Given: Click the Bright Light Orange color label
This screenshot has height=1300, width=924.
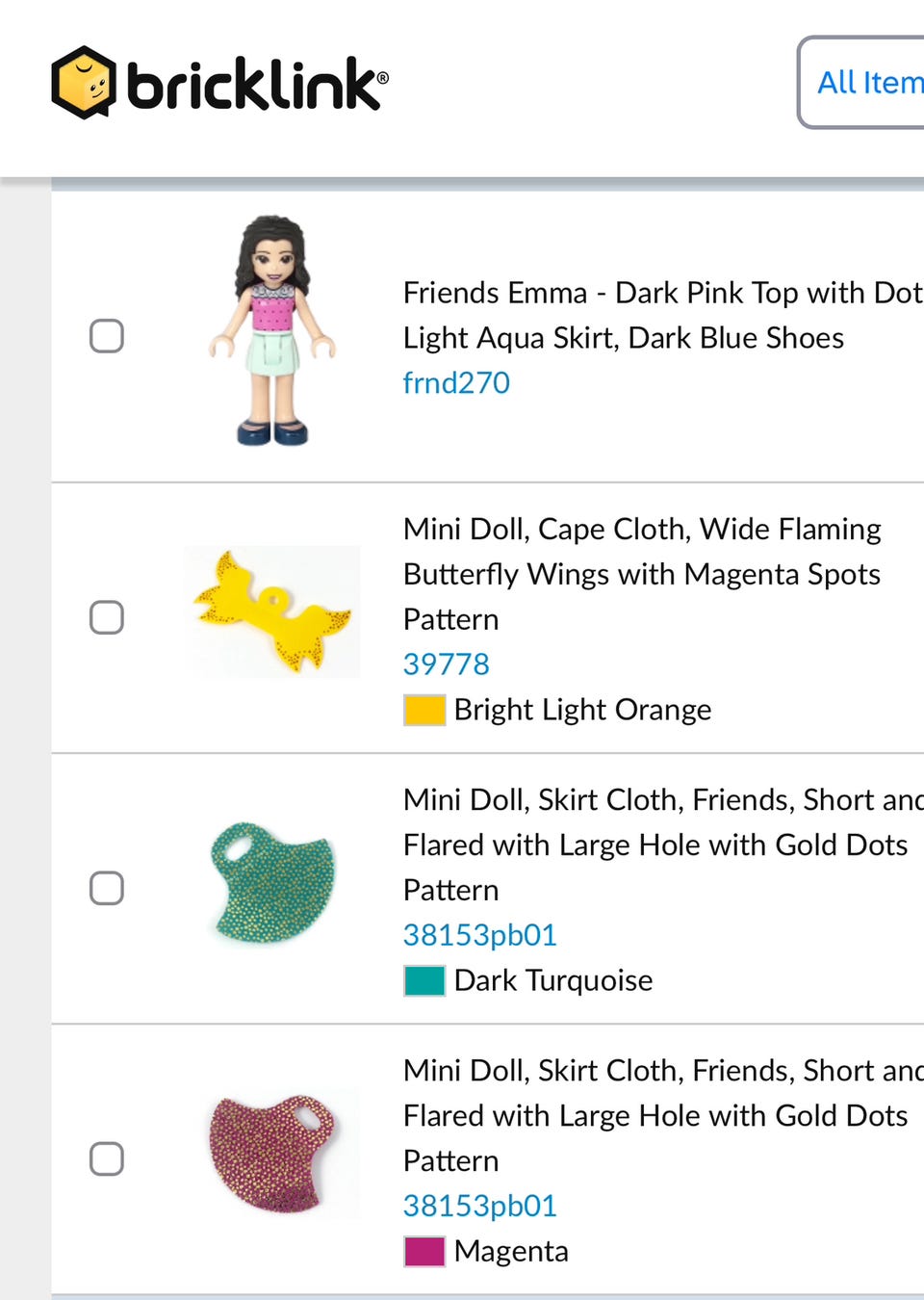Looking at the screenshot, I should point(582,710).
